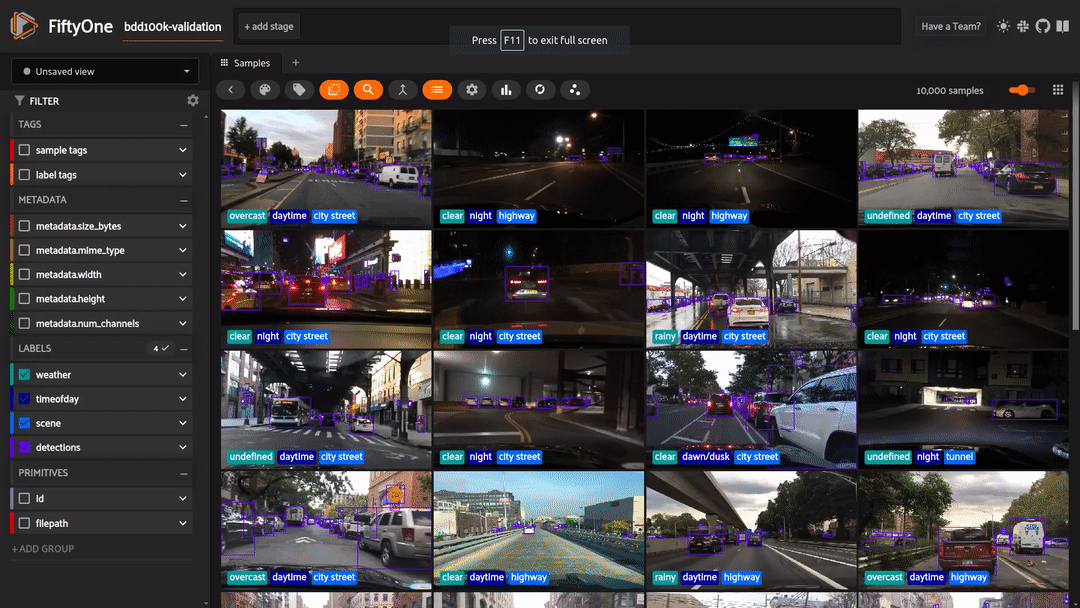1080x608 pixels.
Task: Adjust the orange grid zoom slider
Action: pyautogui.click(x=1021, y=90)
